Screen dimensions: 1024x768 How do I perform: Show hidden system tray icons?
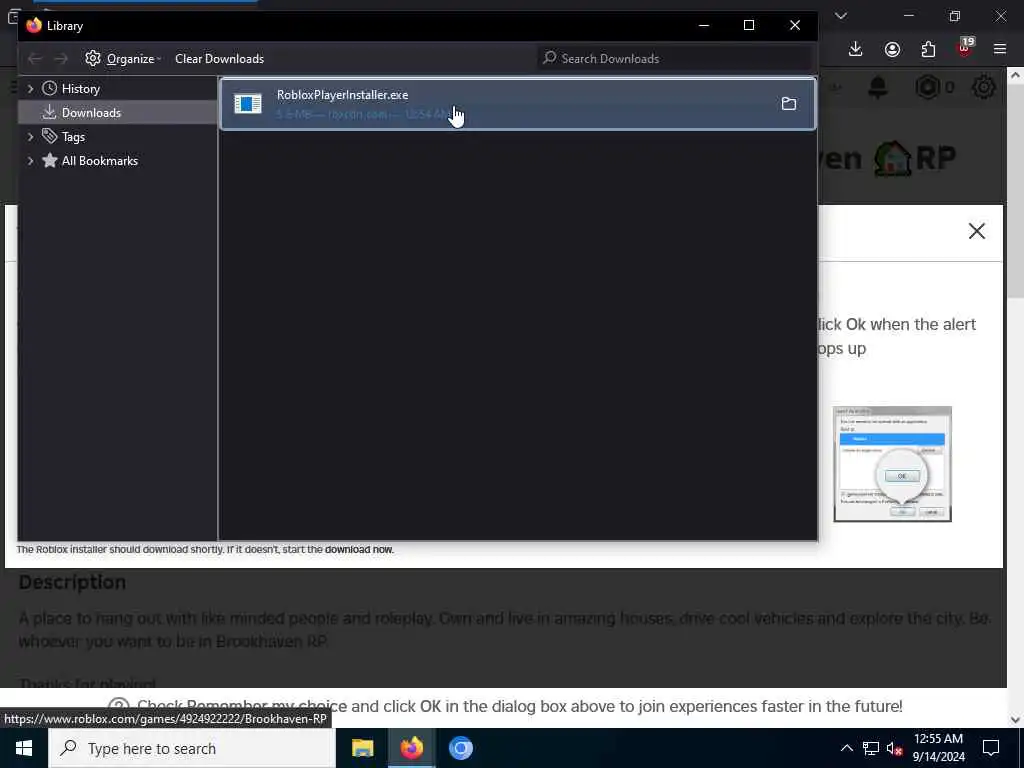pos(846,748)
